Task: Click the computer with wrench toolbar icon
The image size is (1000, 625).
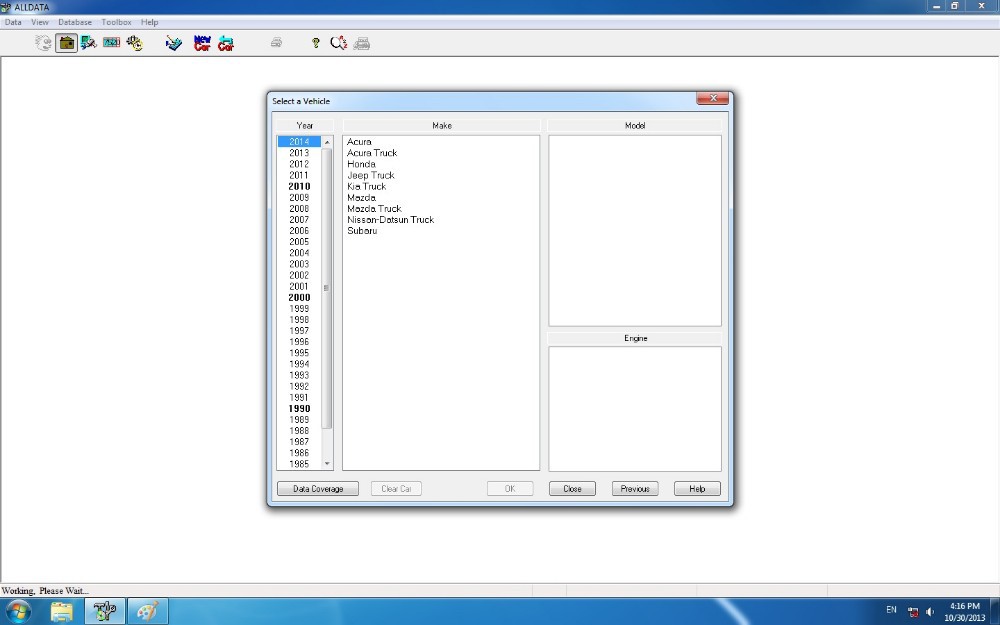Action: [x=89, y=43]
